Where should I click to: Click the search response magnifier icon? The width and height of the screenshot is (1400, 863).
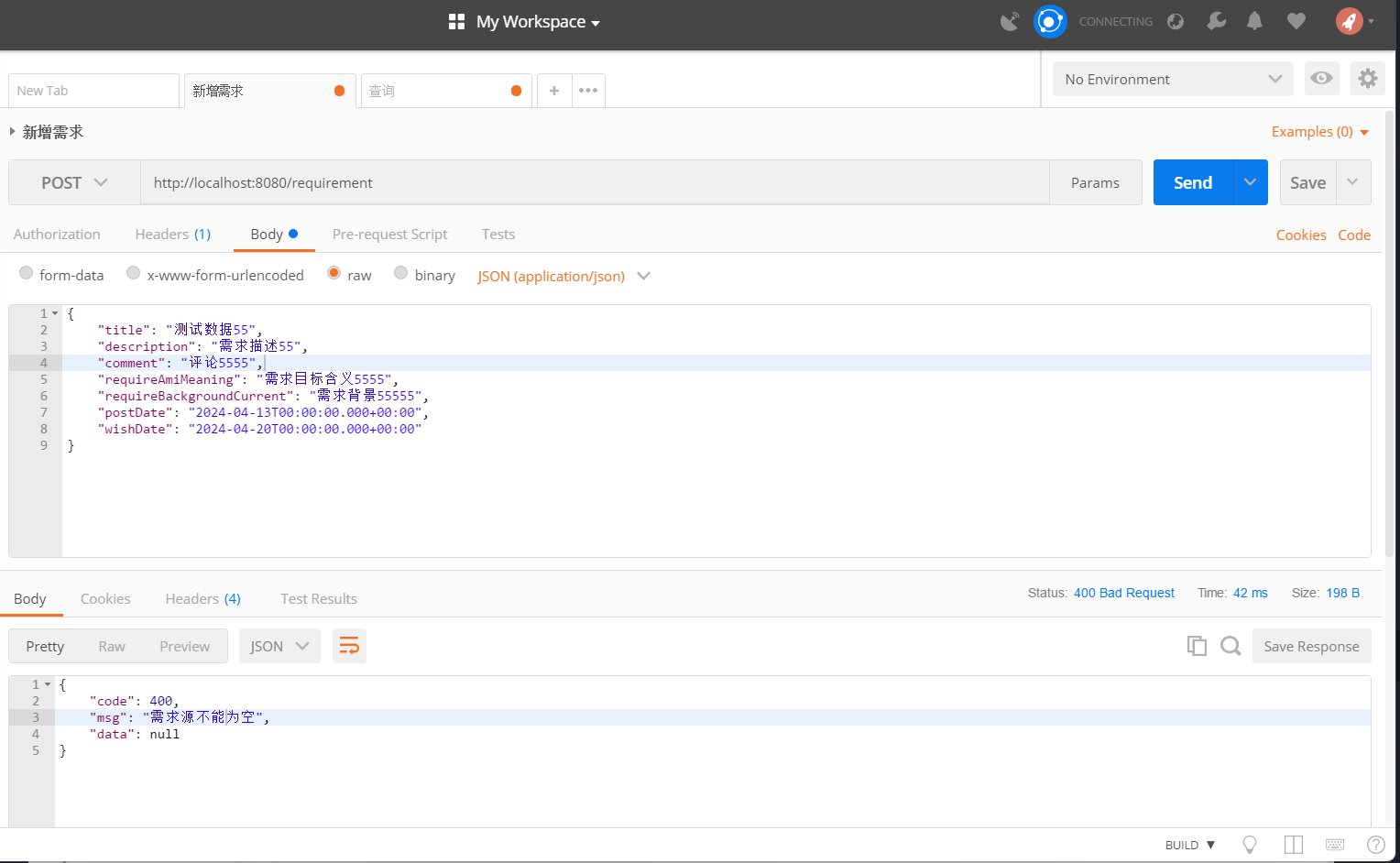(x=1230, y=646)
